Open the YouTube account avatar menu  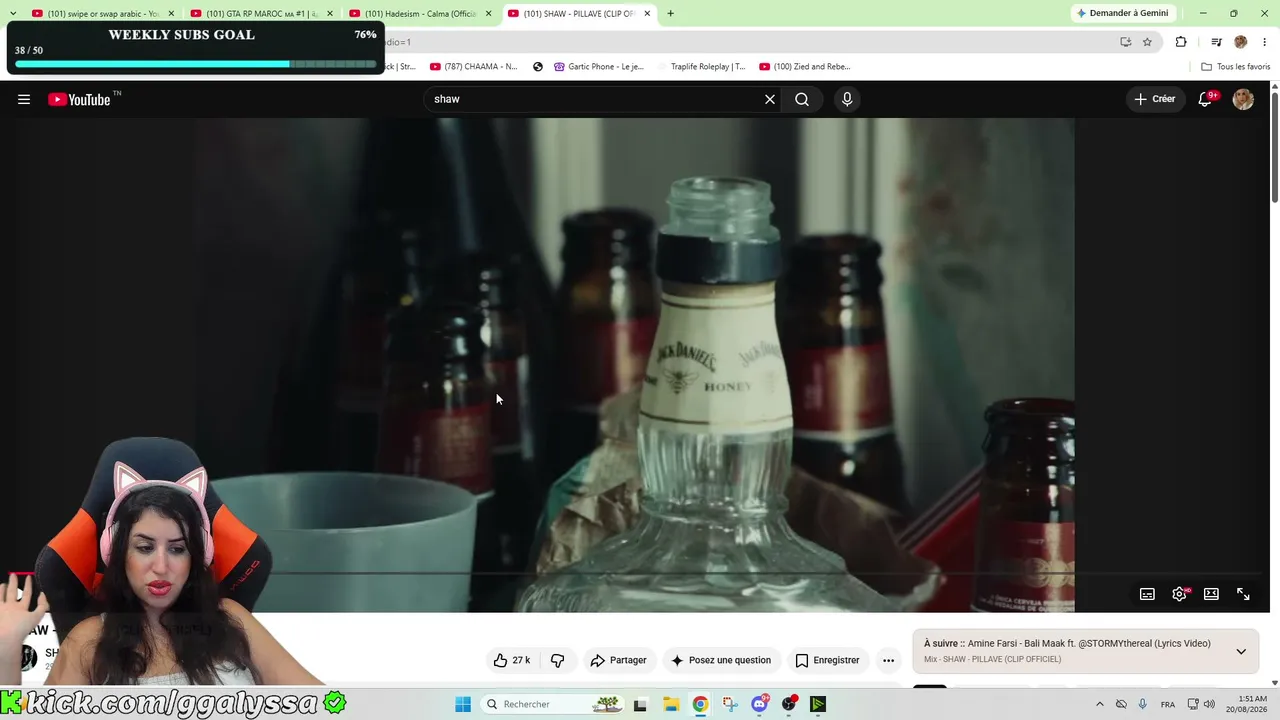pos(1243,99)
